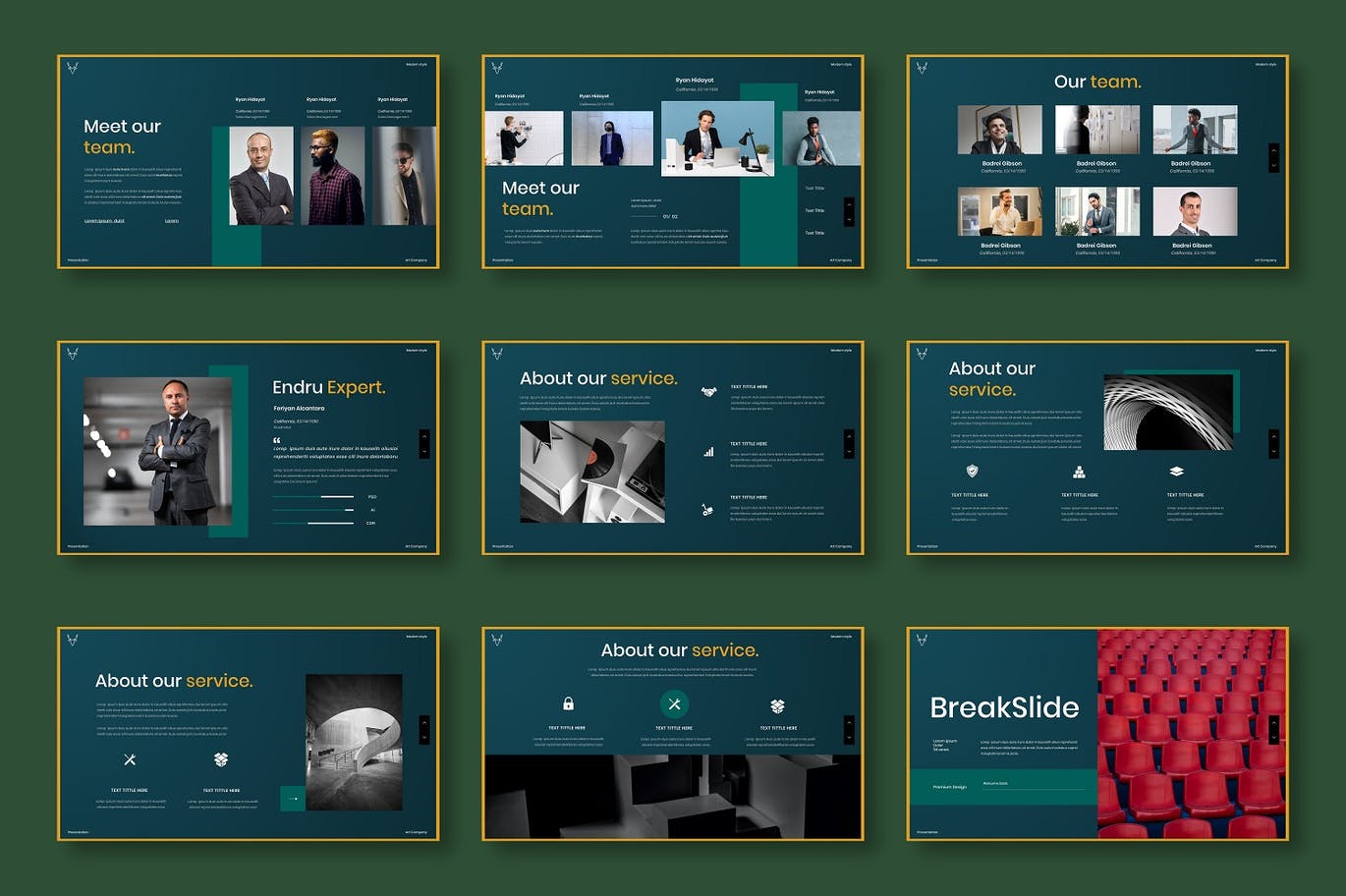
Task: Click the PSD skill bar on the Endru Expert slide
Action: coord(313,497)
